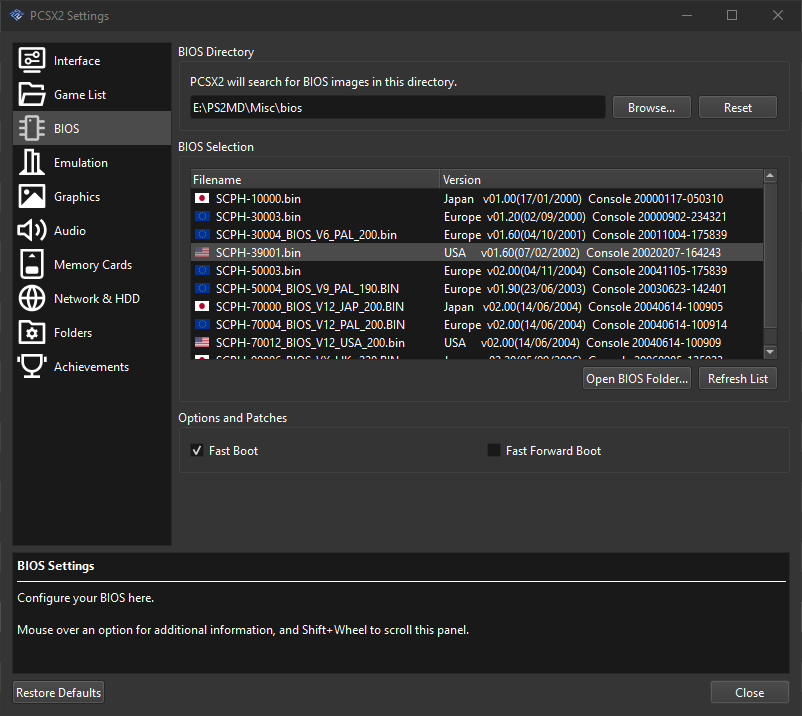Viewport: 802px width, 716px height.
Task: Select the SCPH-39001.bin BIOS entry
Action: (x=477, y=252)
